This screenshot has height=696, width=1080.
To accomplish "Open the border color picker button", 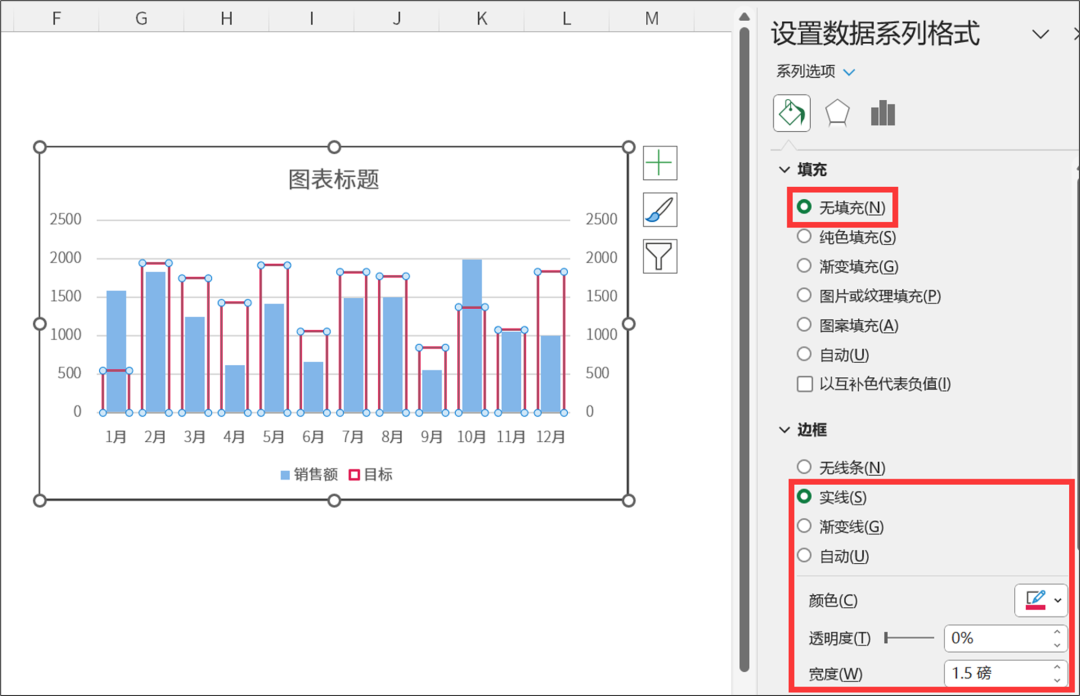I will tap(1041, 600).
